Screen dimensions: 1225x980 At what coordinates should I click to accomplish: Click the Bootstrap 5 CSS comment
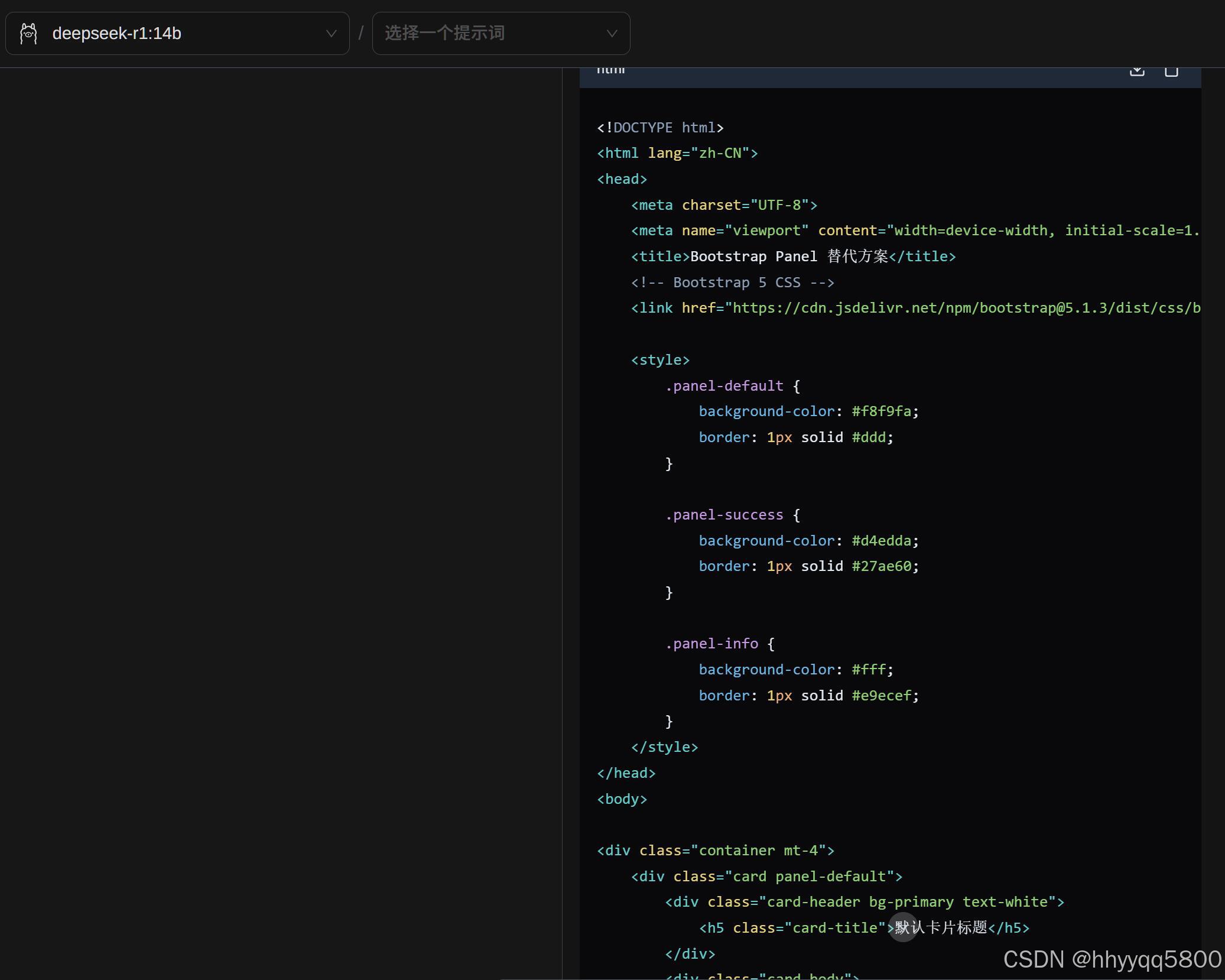click(x=732, y=283)
